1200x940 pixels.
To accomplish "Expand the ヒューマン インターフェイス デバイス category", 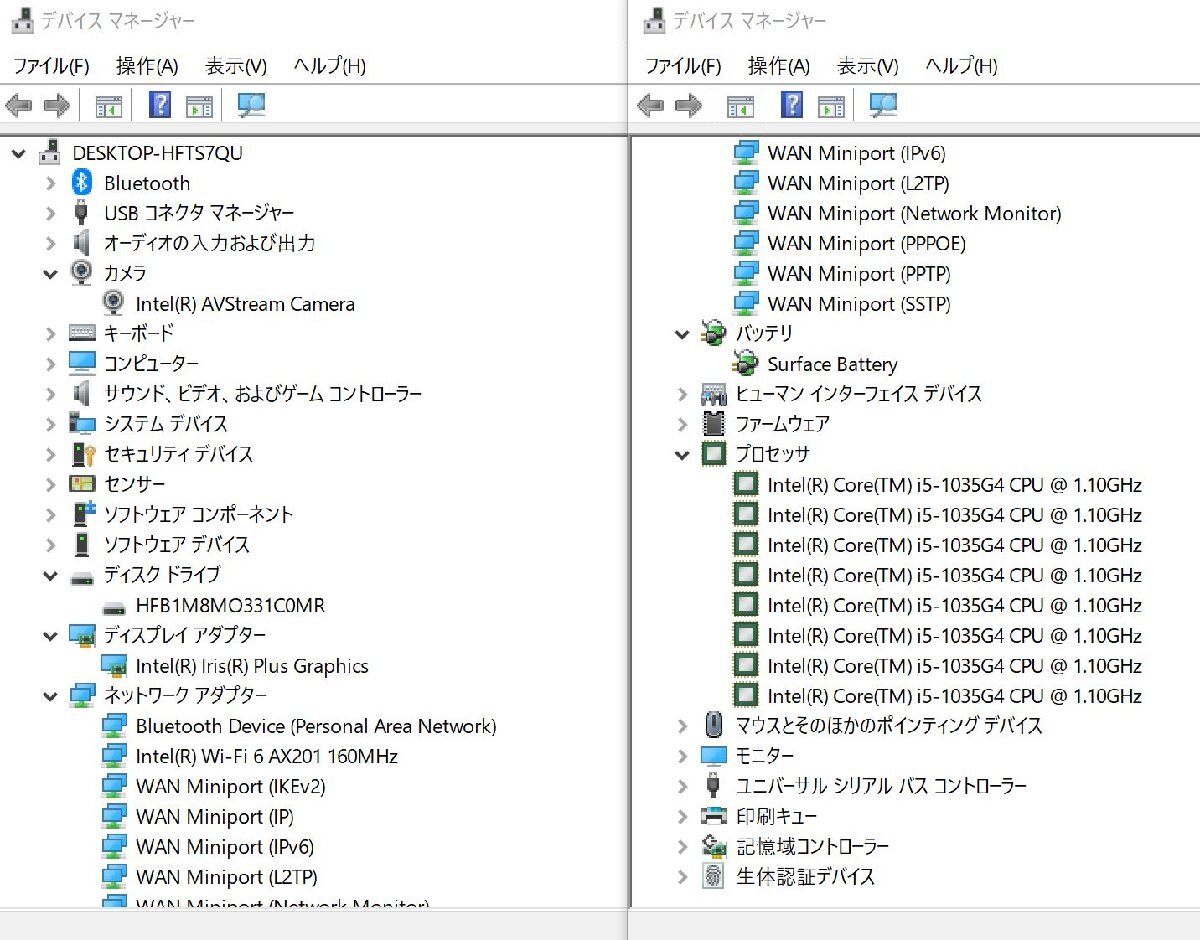I will pos(682,394).
